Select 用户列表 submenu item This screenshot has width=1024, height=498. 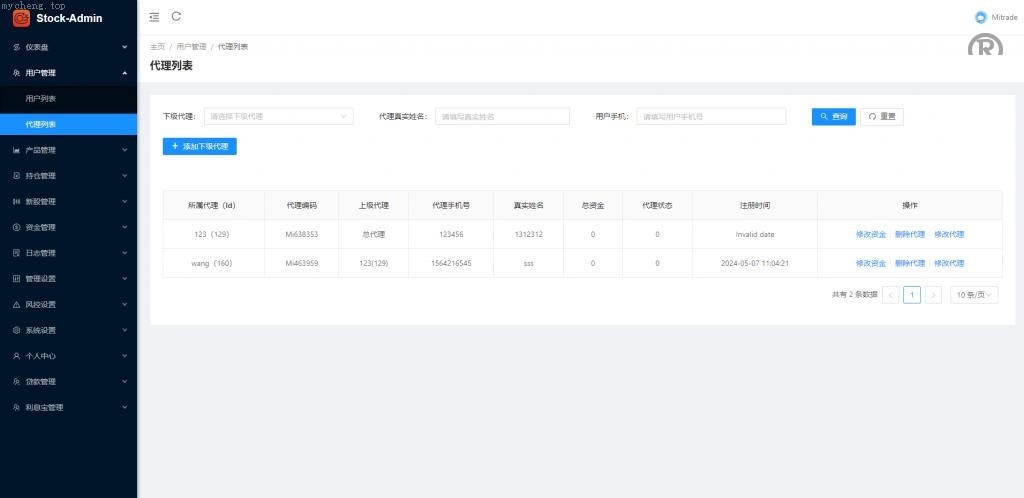[41, 98]
